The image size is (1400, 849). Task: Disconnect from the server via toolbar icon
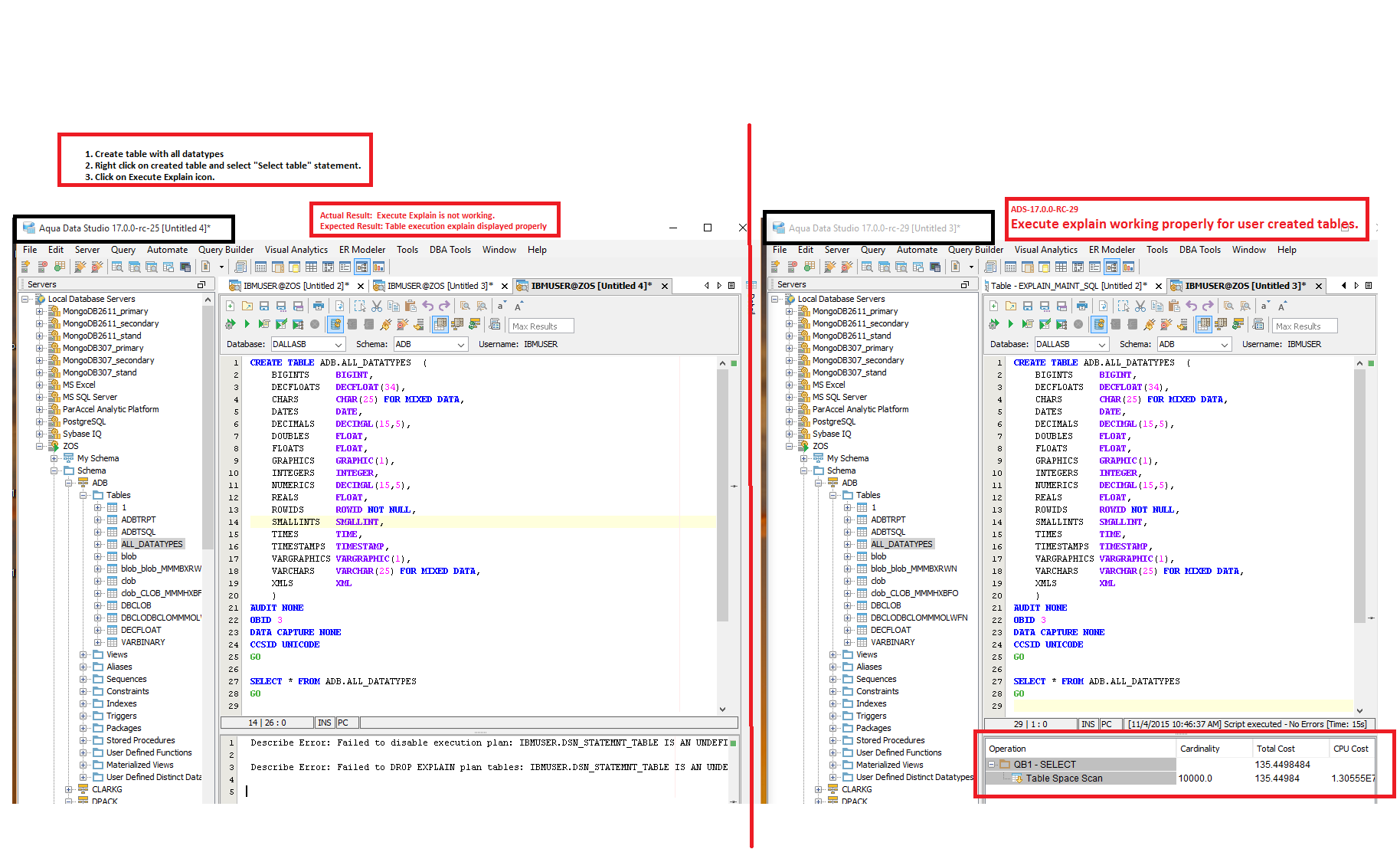(403, 324)
